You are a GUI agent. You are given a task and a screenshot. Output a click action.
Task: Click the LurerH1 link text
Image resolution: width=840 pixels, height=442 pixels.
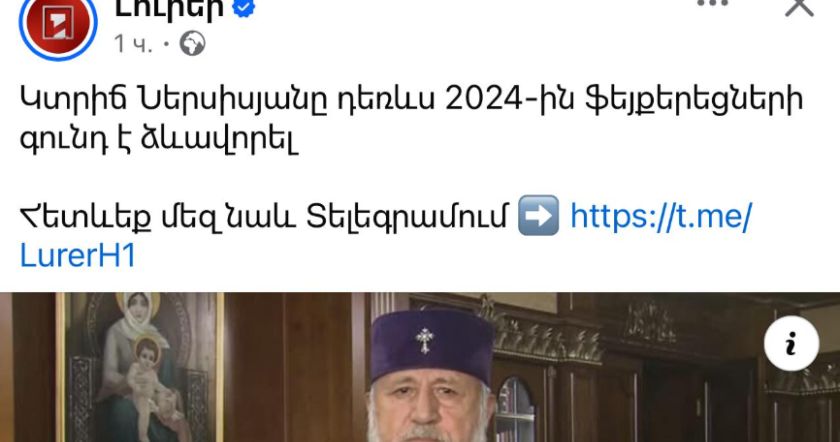[78, 255]
